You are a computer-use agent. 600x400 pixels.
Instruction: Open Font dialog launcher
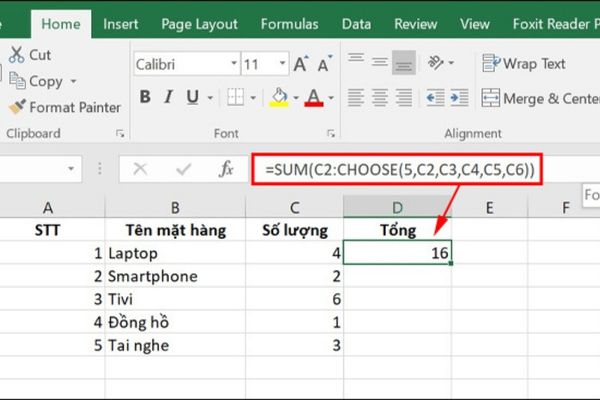tap(331, 134)
